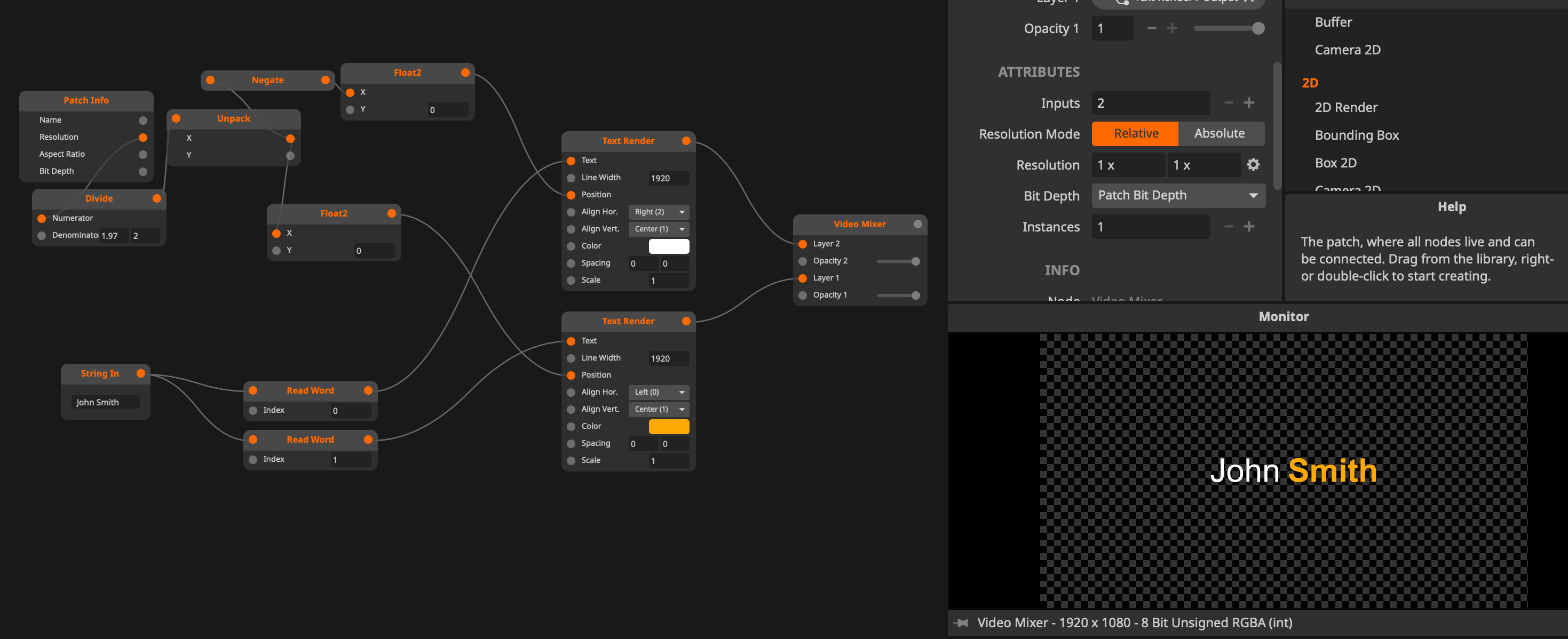Click the String In text field John Smith
The height and width of the screenshot is (639, 1568).
click(x=106, y=402)
